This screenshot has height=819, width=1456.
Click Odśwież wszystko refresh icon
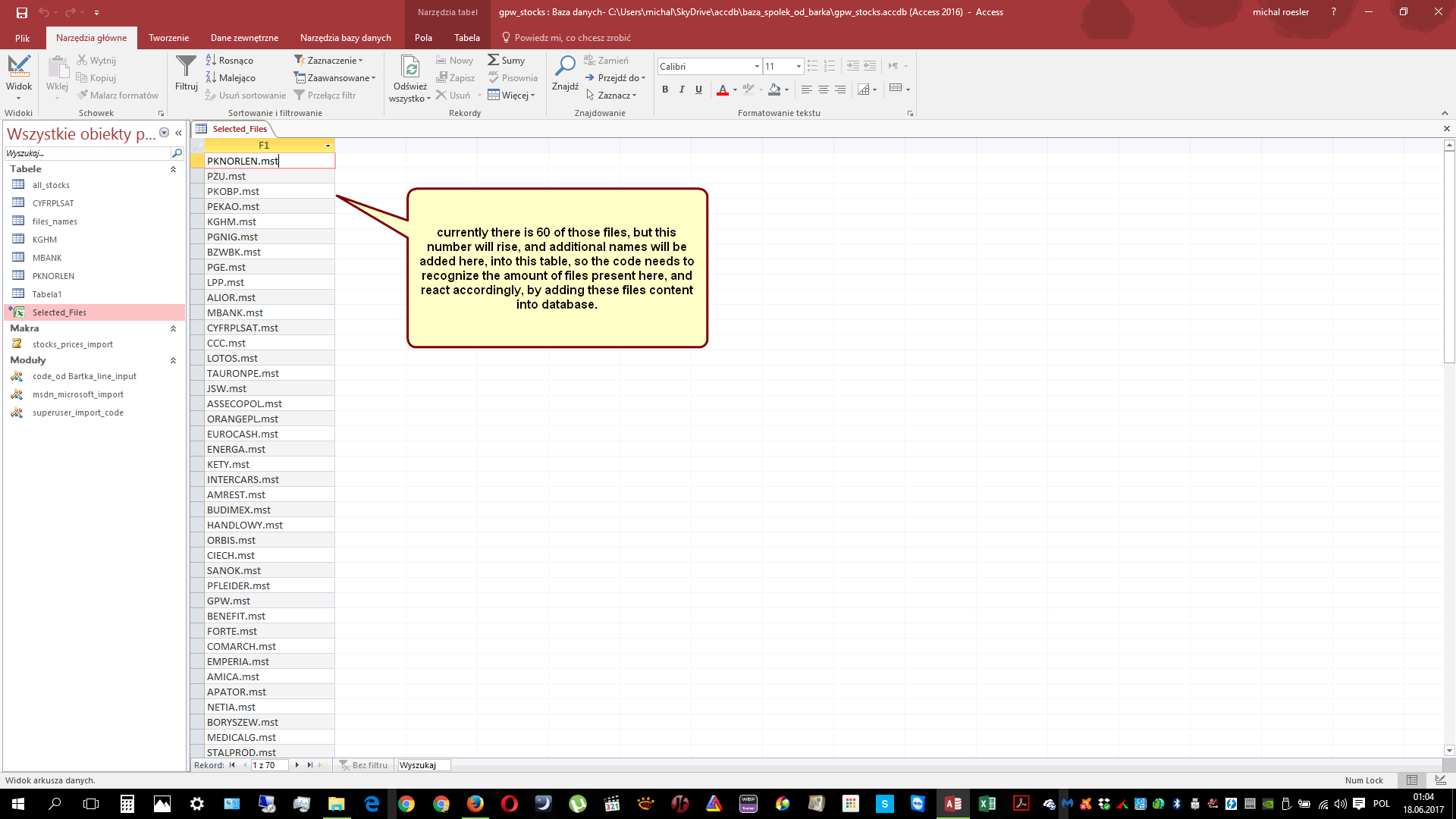click(410, 67)
